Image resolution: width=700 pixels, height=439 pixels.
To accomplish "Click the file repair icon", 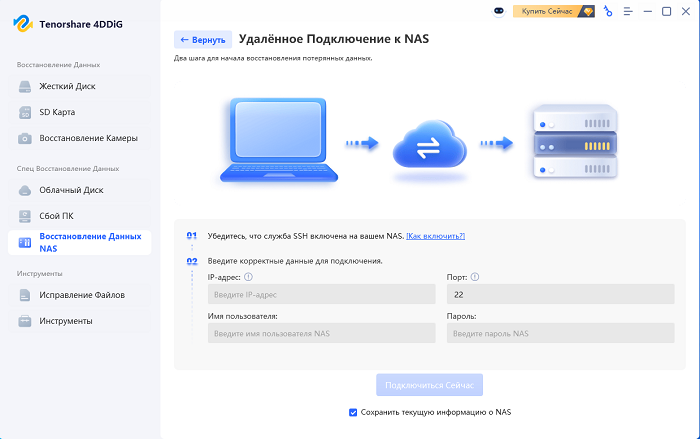I will point(25,295).
